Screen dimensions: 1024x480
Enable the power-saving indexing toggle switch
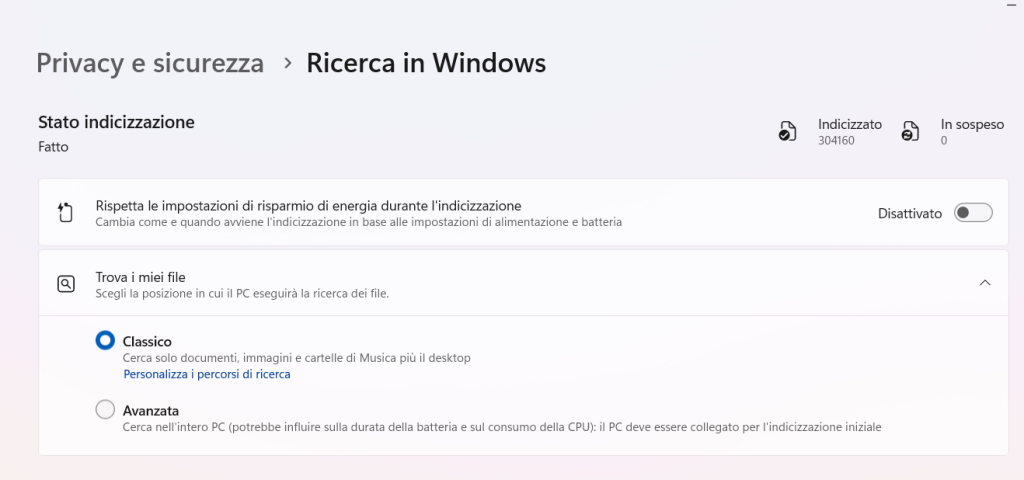pos(973,213)
